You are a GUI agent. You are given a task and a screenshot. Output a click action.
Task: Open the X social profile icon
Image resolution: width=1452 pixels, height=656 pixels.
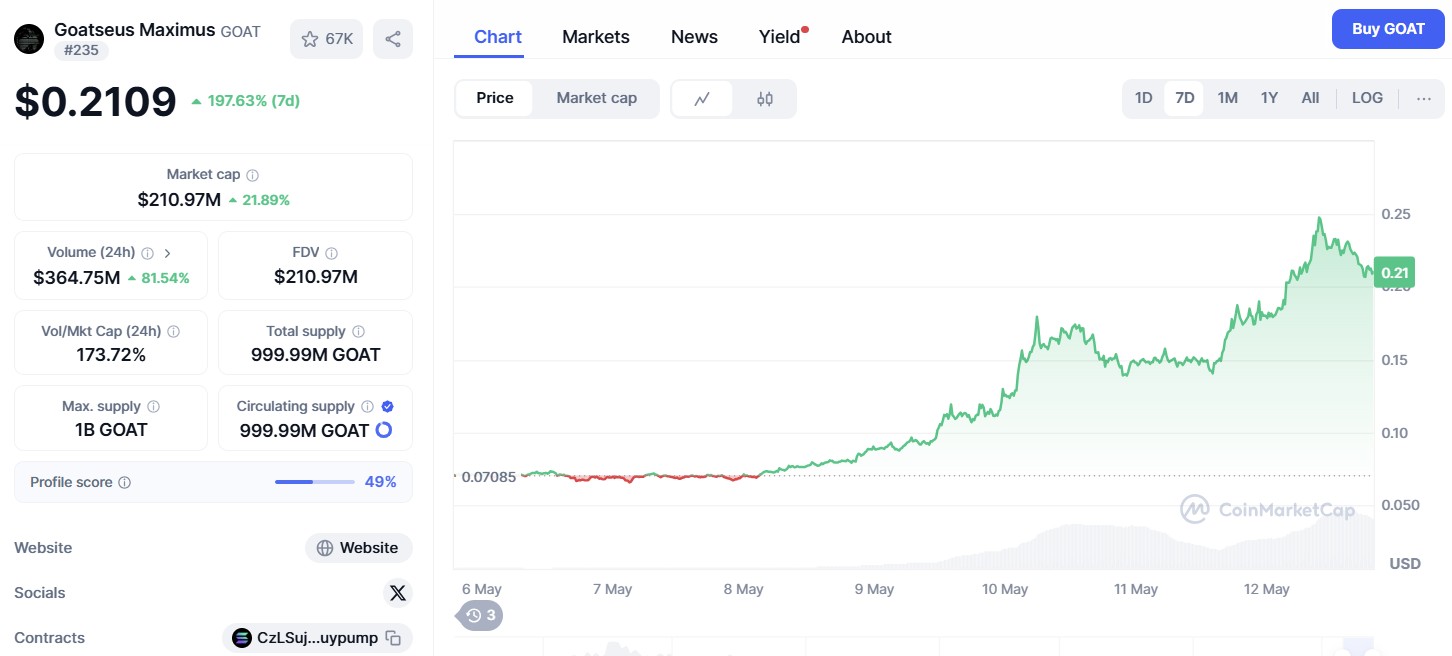pos(397,593)
